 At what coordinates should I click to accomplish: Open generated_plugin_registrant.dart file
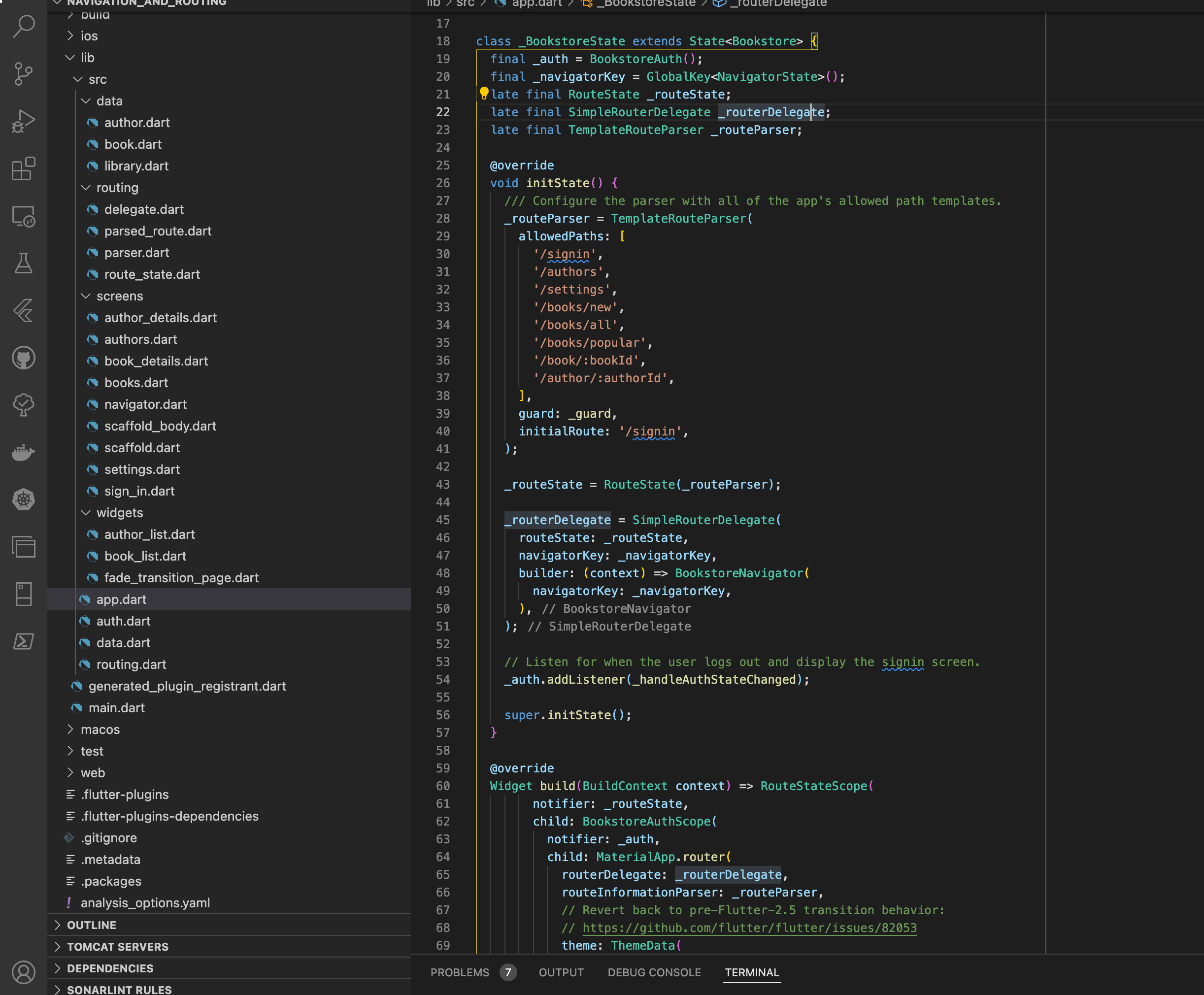click(x=187, y=686)
